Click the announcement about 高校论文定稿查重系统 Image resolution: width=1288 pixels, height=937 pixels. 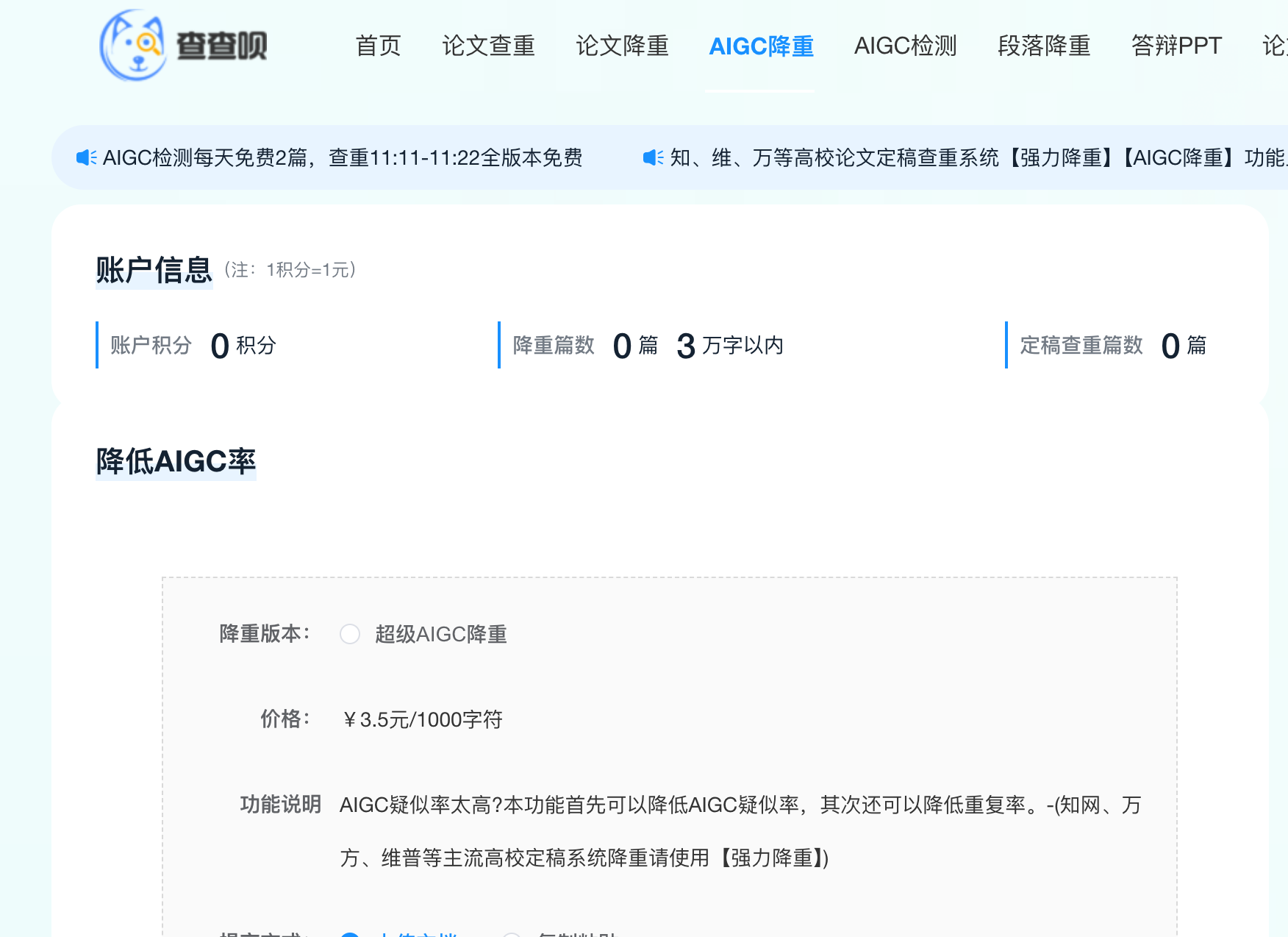click(978, 157)
